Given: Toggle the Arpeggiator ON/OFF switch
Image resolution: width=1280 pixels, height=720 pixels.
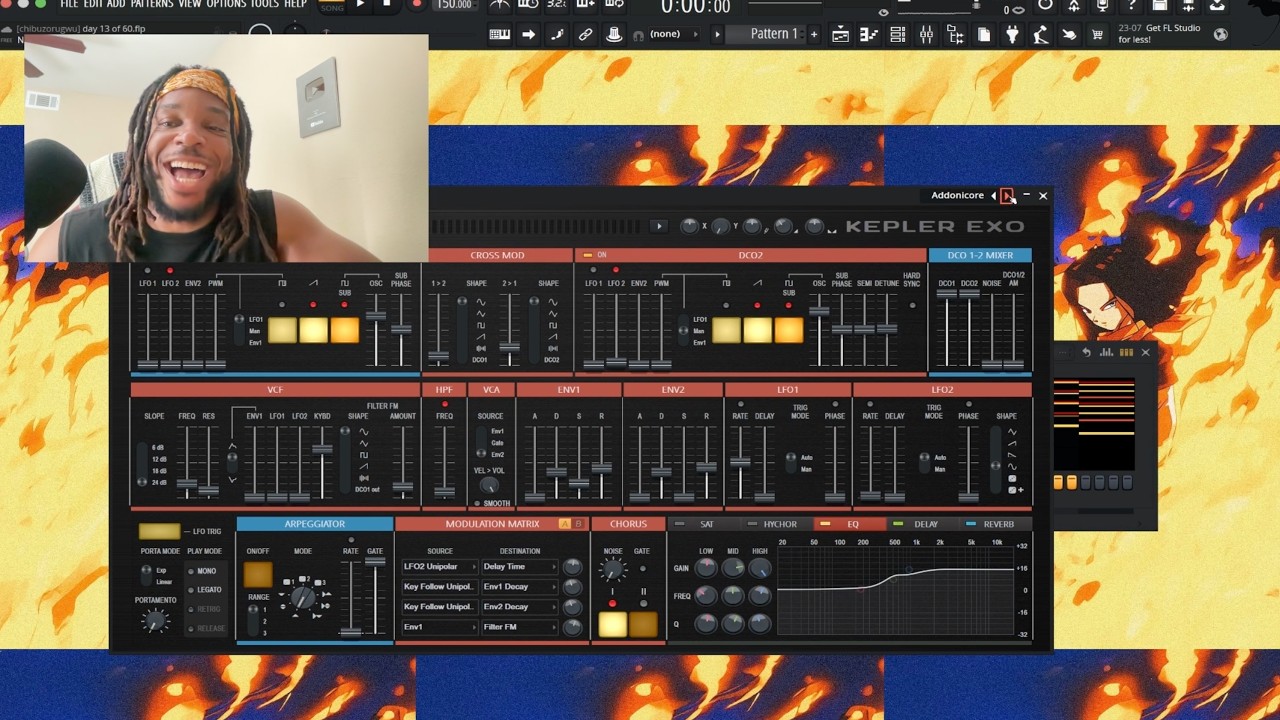Looking at the screenshot, I should 258,574.
